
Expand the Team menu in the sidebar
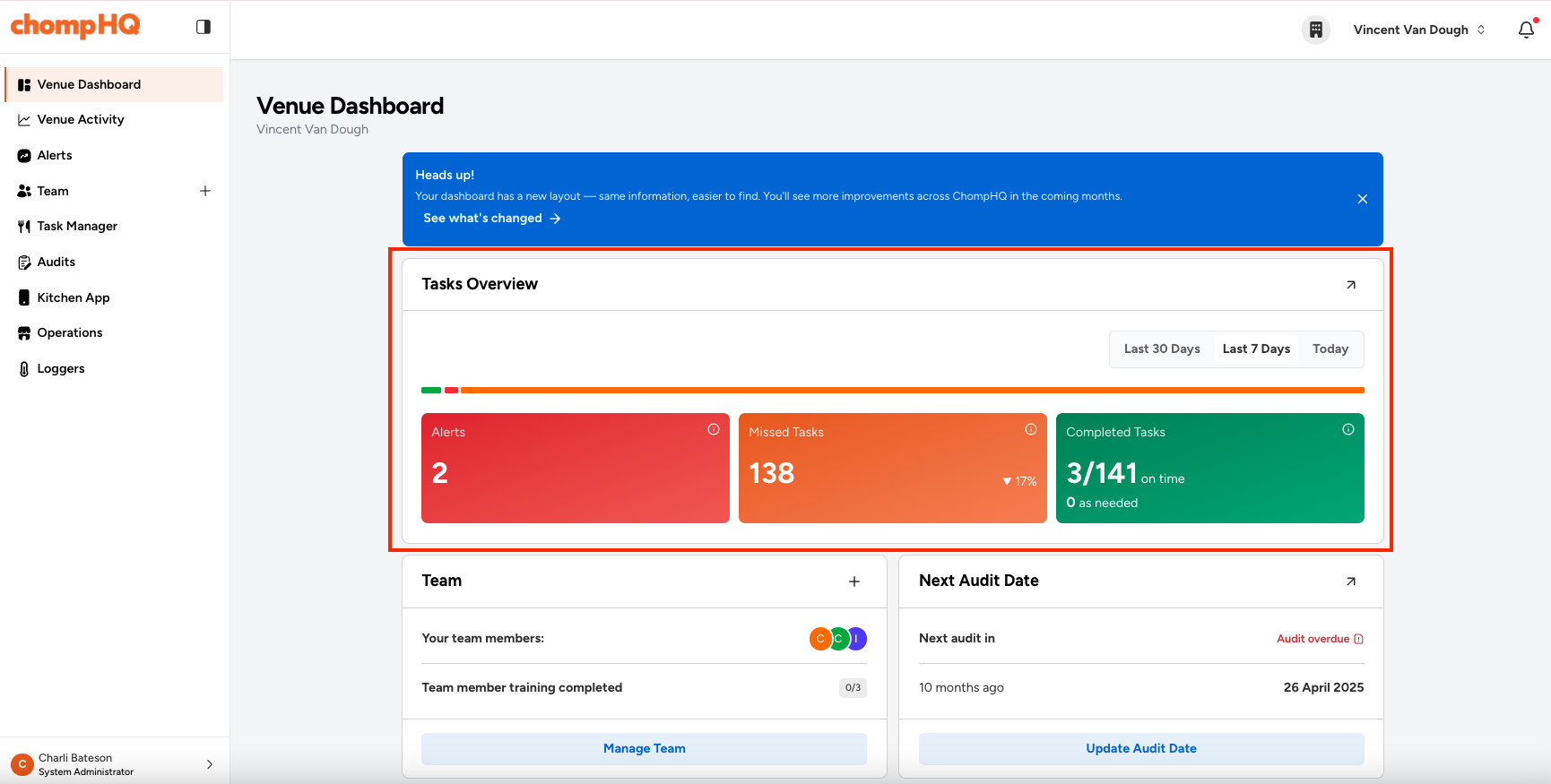pos(205,191)
